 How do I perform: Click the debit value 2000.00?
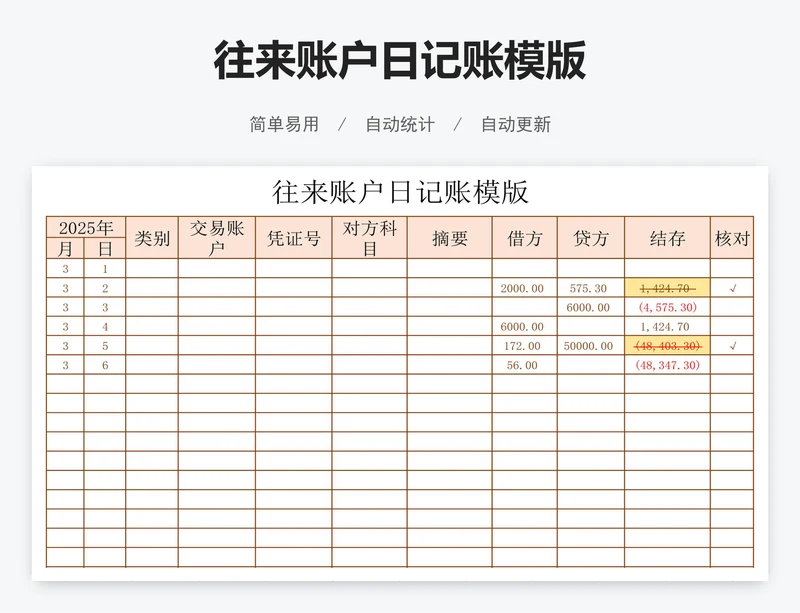tap(522, 288)
